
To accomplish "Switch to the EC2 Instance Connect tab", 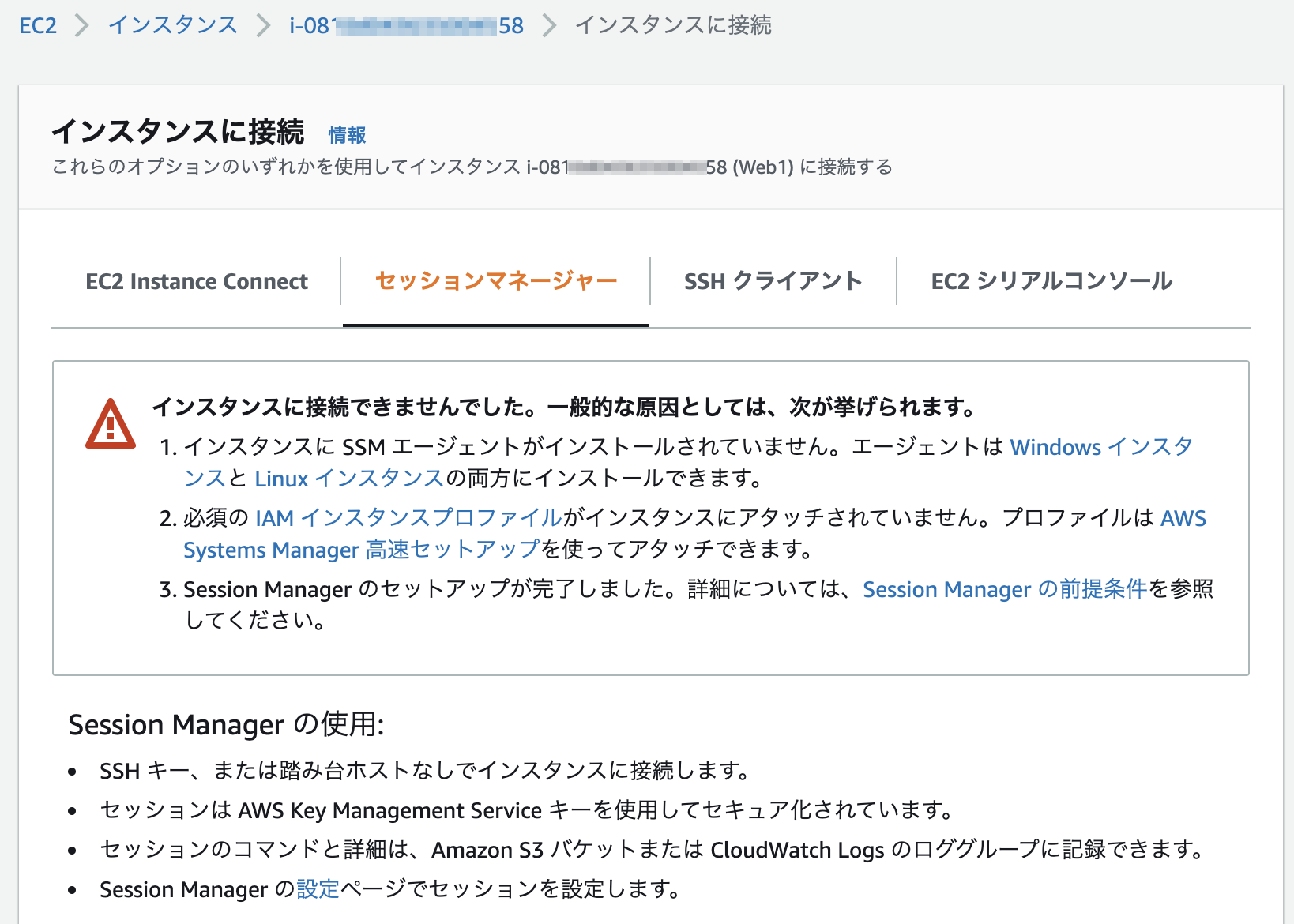I will 197,281.
